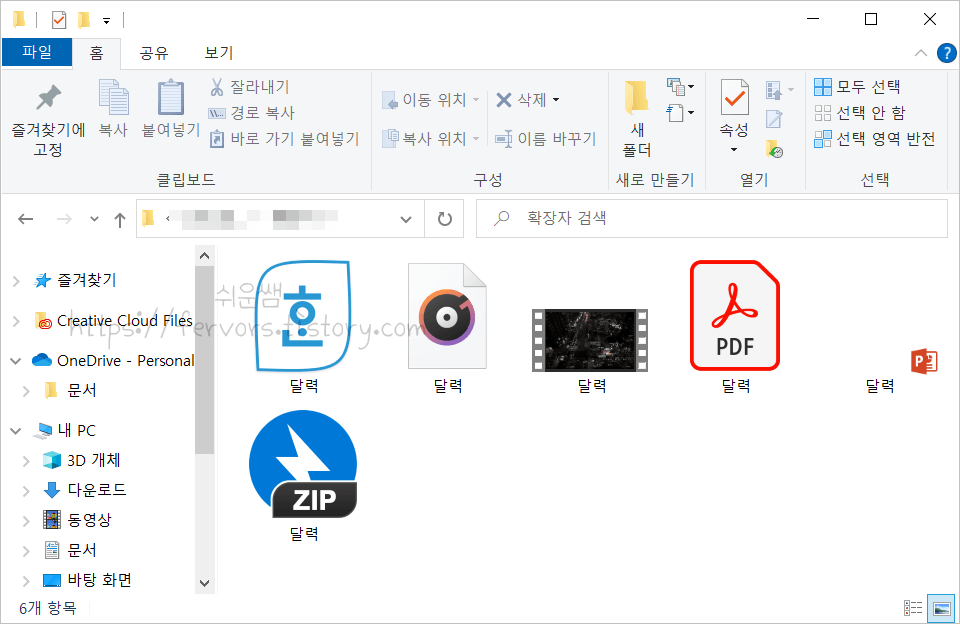The width and height of the screenshot is (960, 624).
Task: Select all items with 모두 선택
Action: pos(857,86)
